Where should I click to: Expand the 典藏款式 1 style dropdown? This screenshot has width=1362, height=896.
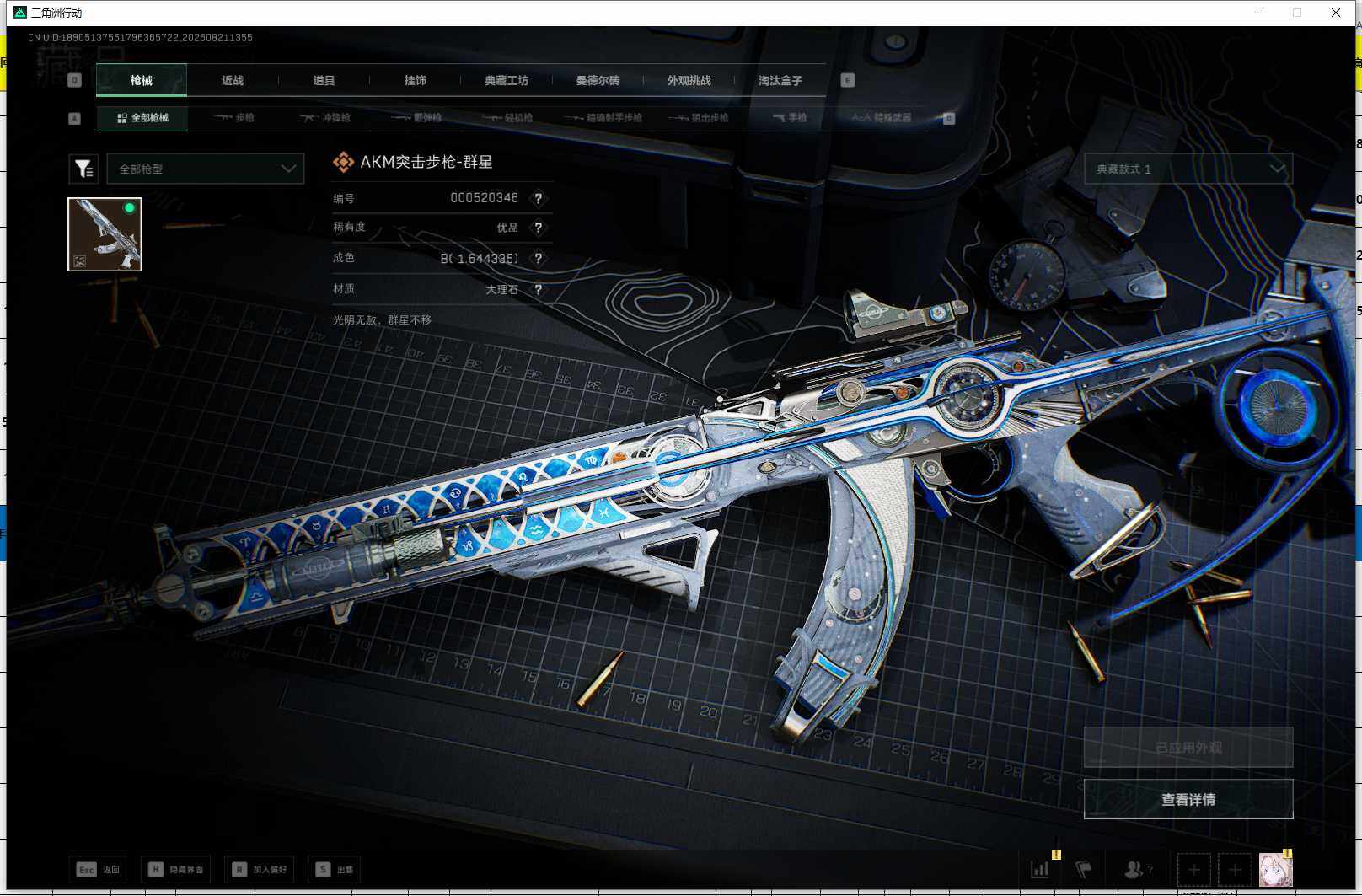1188,169
